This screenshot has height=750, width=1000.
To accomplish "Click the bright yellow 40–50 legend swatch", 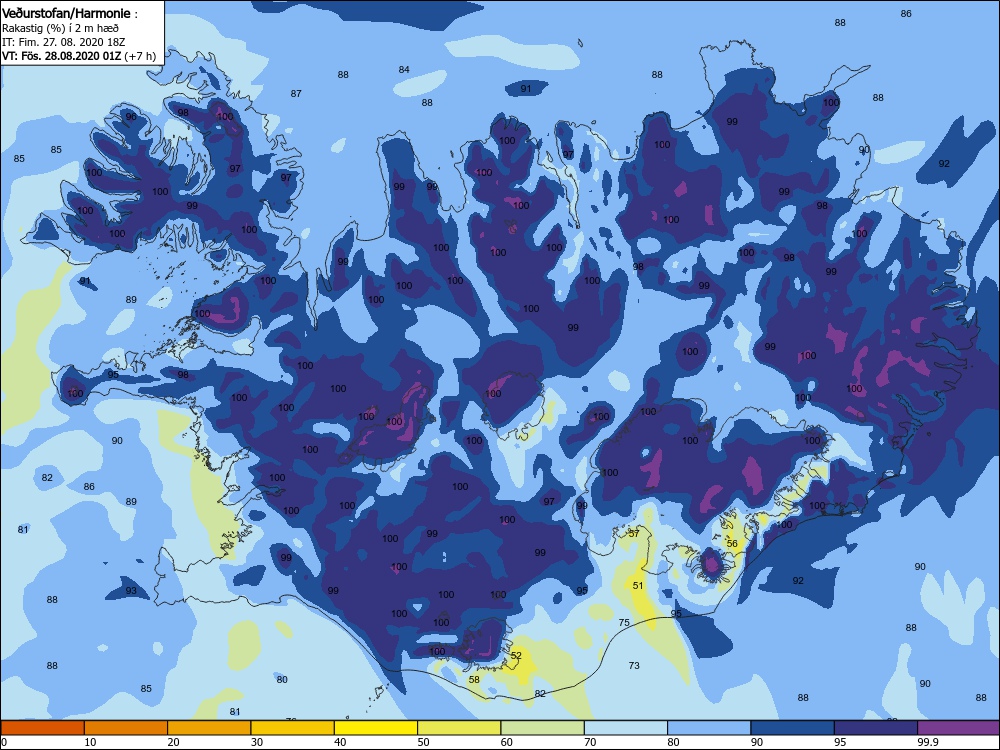I will pos(376,728).
